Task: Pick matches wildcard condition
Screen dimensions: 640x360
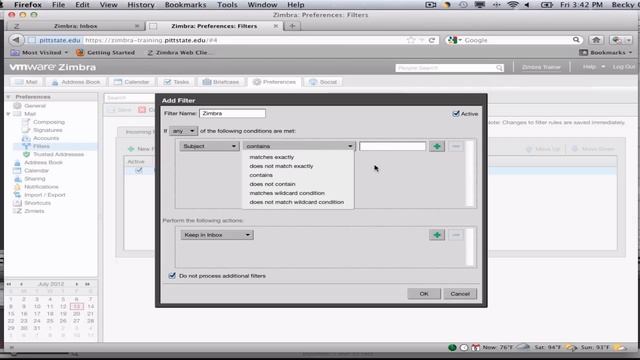Action: click(x=287, y=193)
